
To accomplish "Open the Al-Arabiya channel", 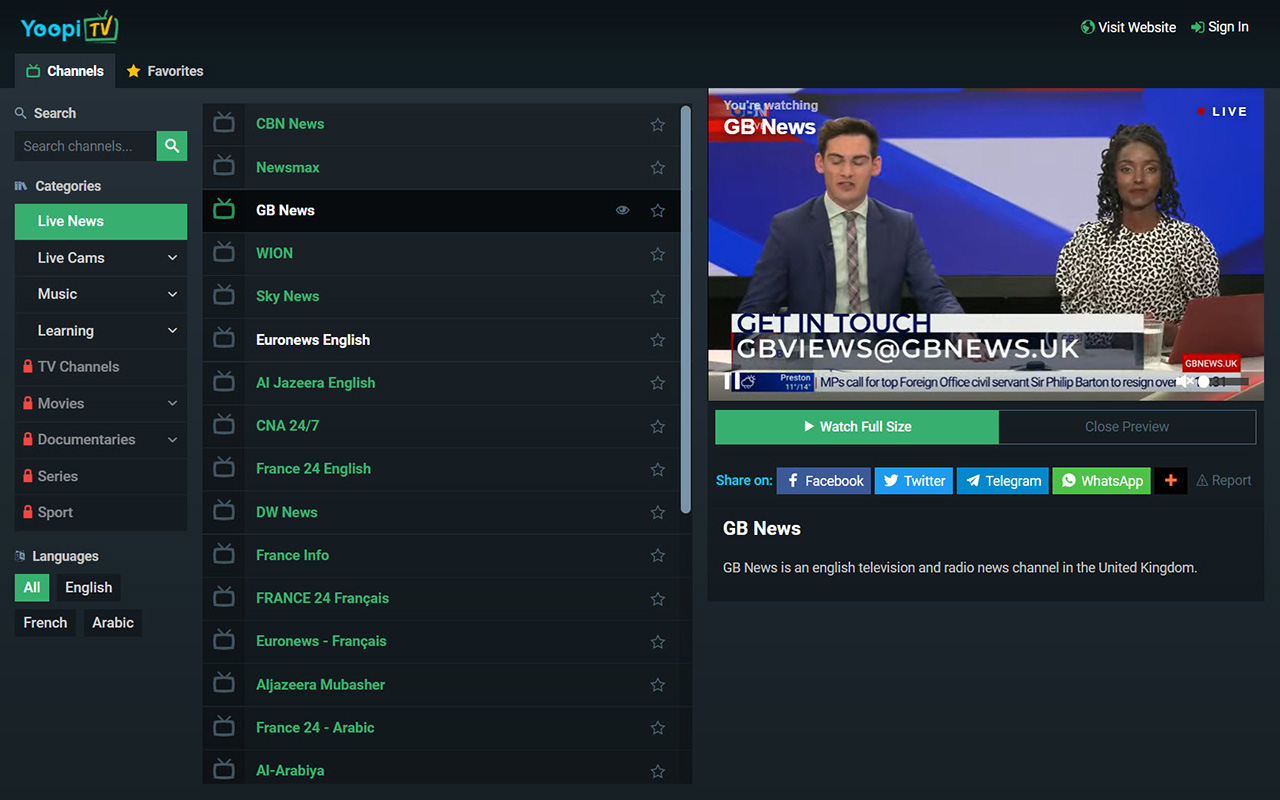I will (290, 771).
